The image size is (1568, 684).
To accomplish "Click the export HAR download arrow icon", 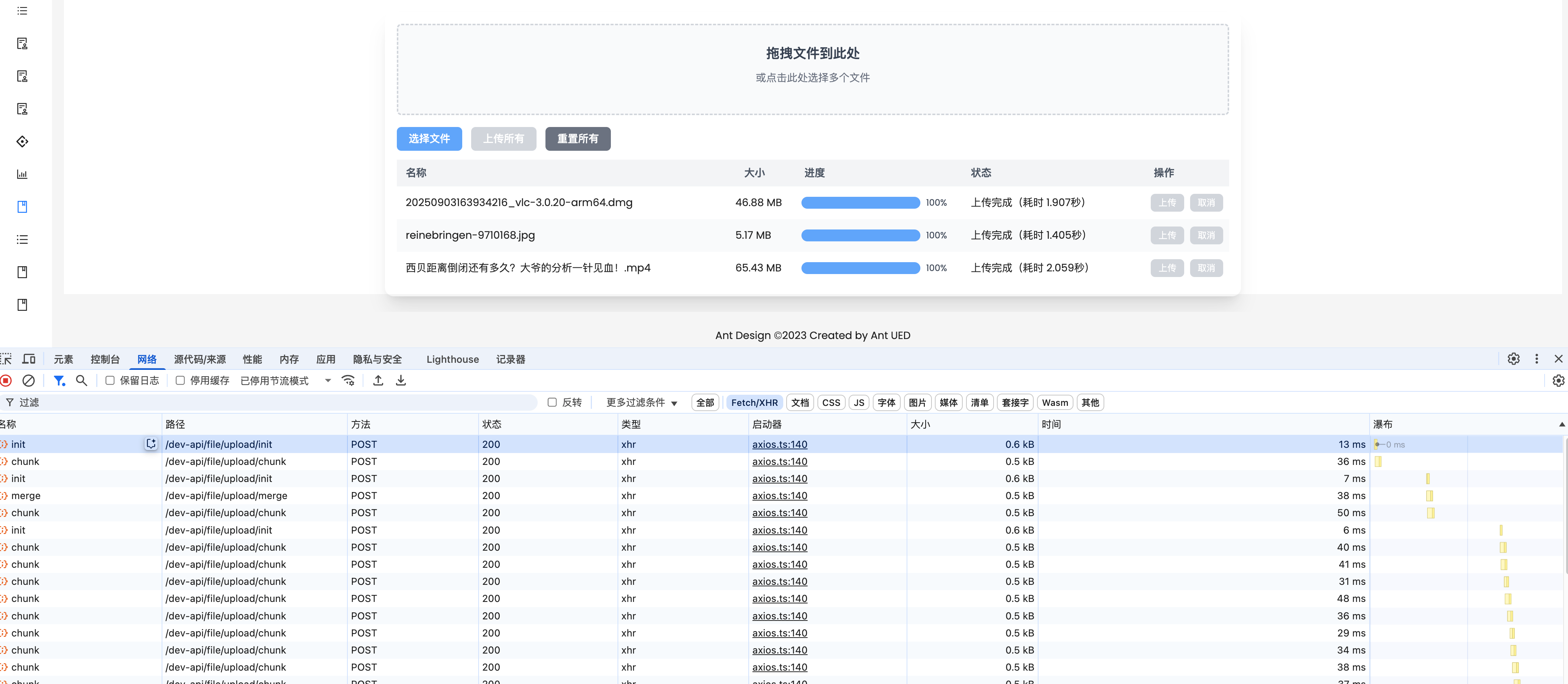I will coord(401,380).
